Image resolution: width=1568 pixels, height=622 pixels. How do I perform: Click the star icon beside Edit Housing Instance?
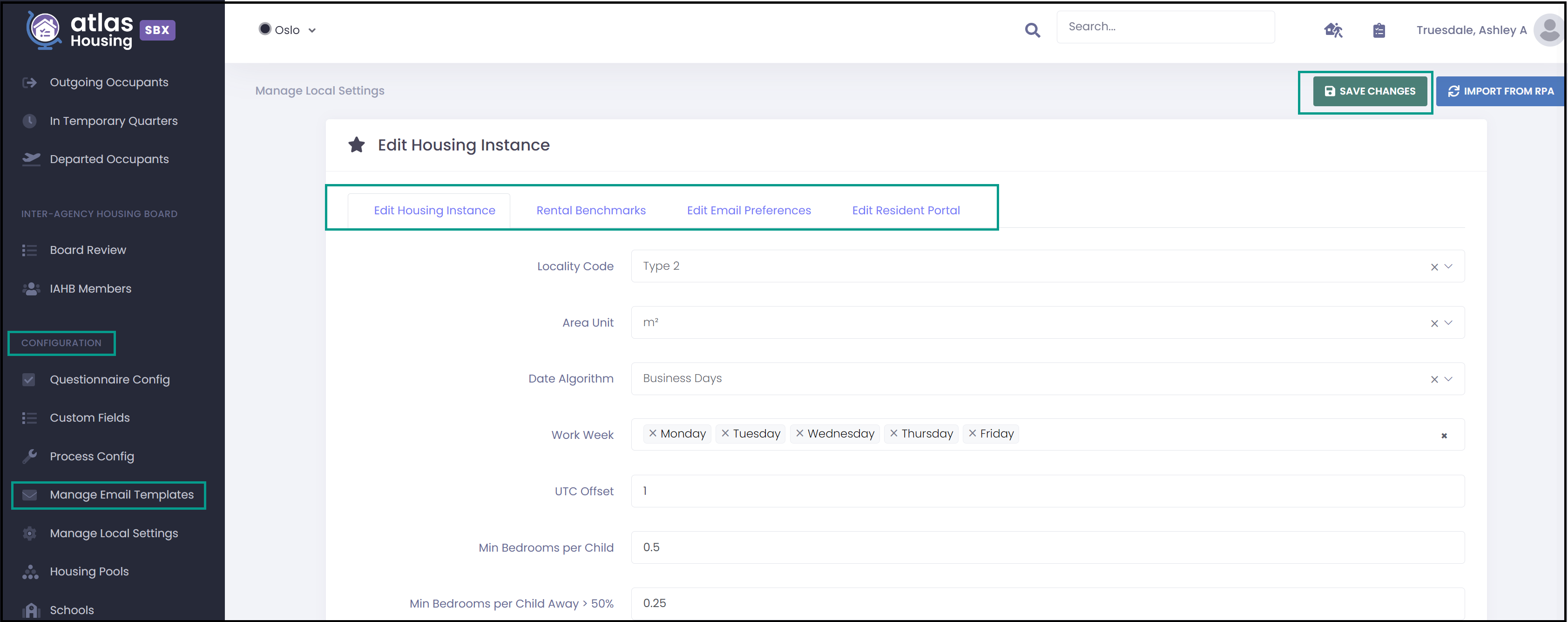point(356,145)
